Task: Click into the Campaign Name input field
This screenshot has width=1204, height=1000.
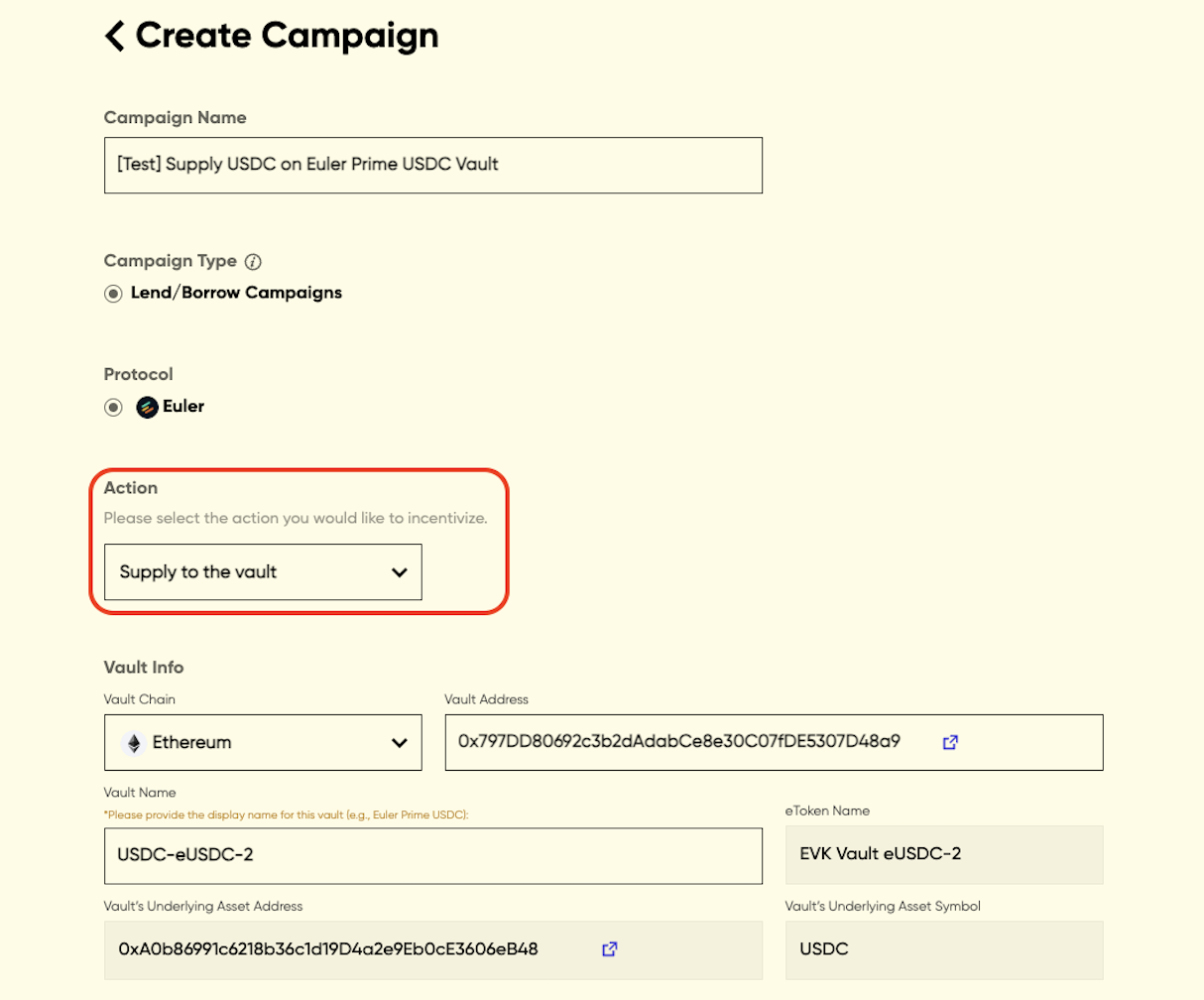Action: coord(432,165)
